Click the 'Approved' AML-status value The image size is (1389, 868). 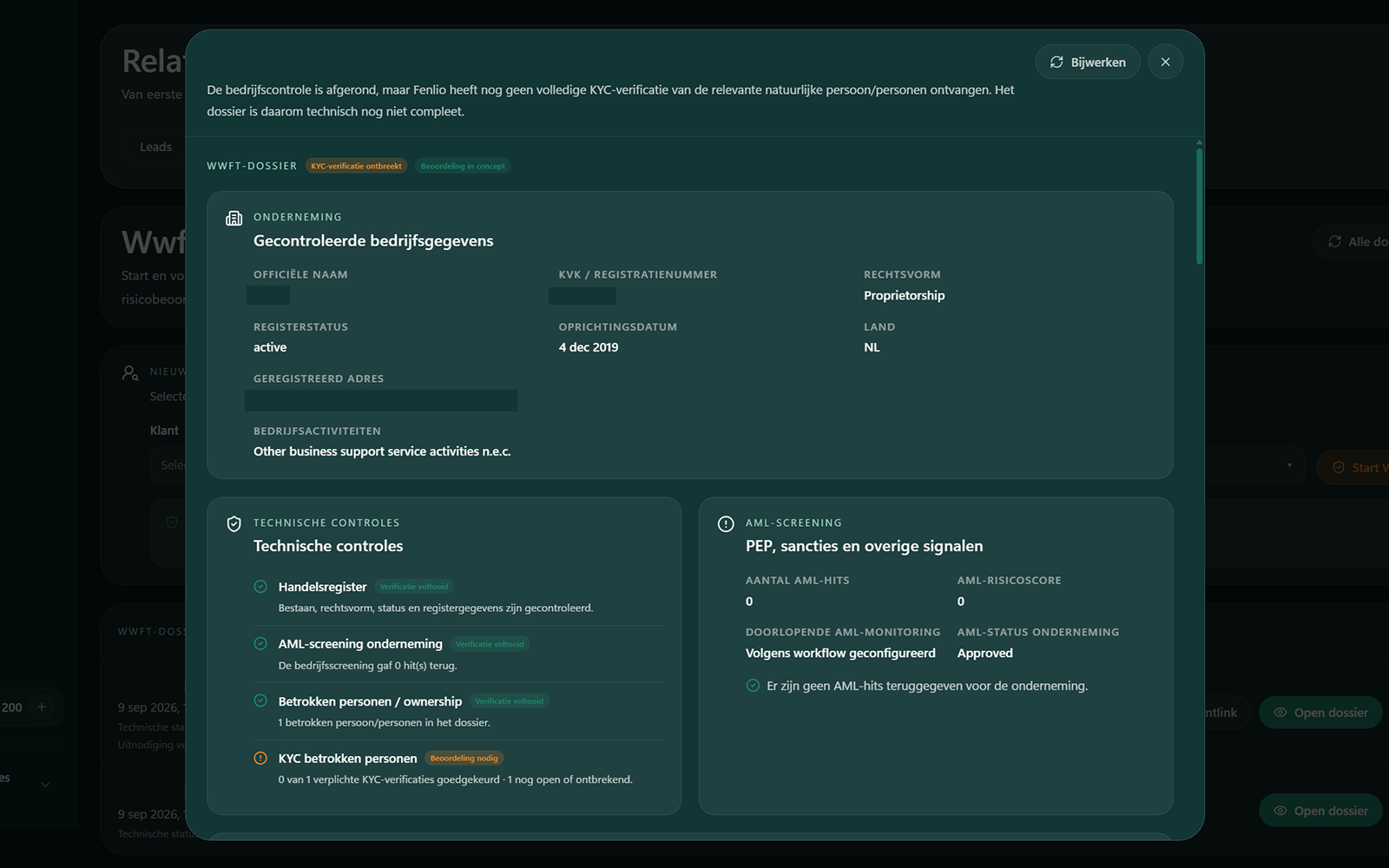point(985,653)
